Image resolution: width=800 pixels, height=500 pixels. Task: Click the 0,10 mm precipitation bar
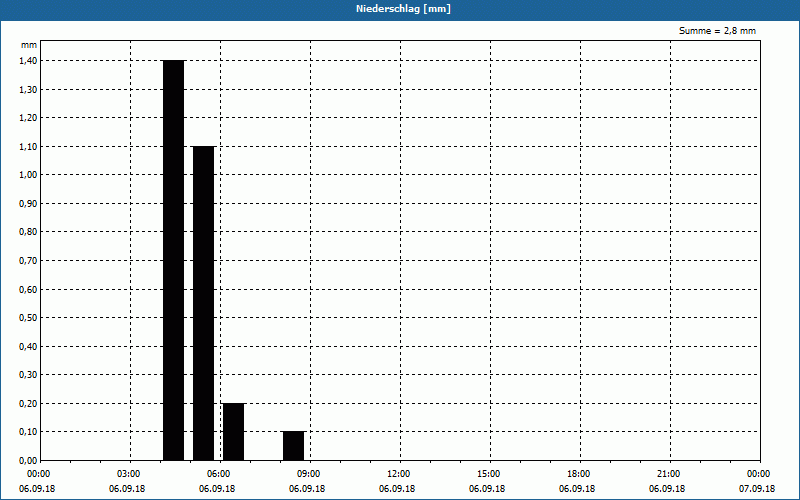coord(293,446)
